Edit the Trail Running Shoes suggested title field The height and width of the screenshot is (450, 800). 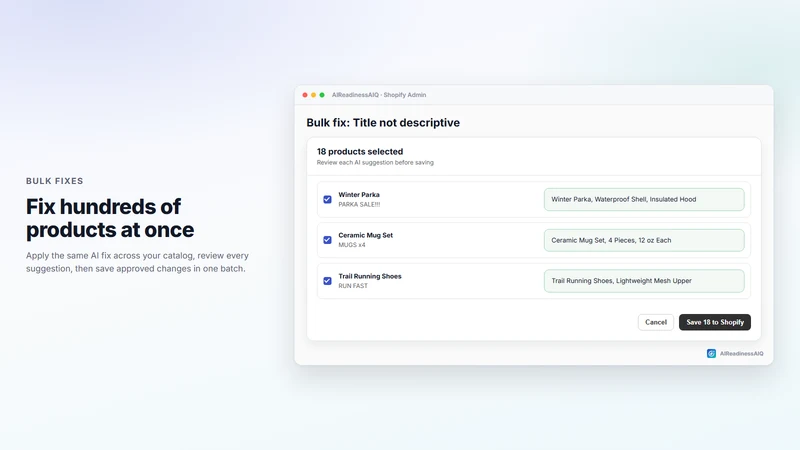(x=644, y=281)
